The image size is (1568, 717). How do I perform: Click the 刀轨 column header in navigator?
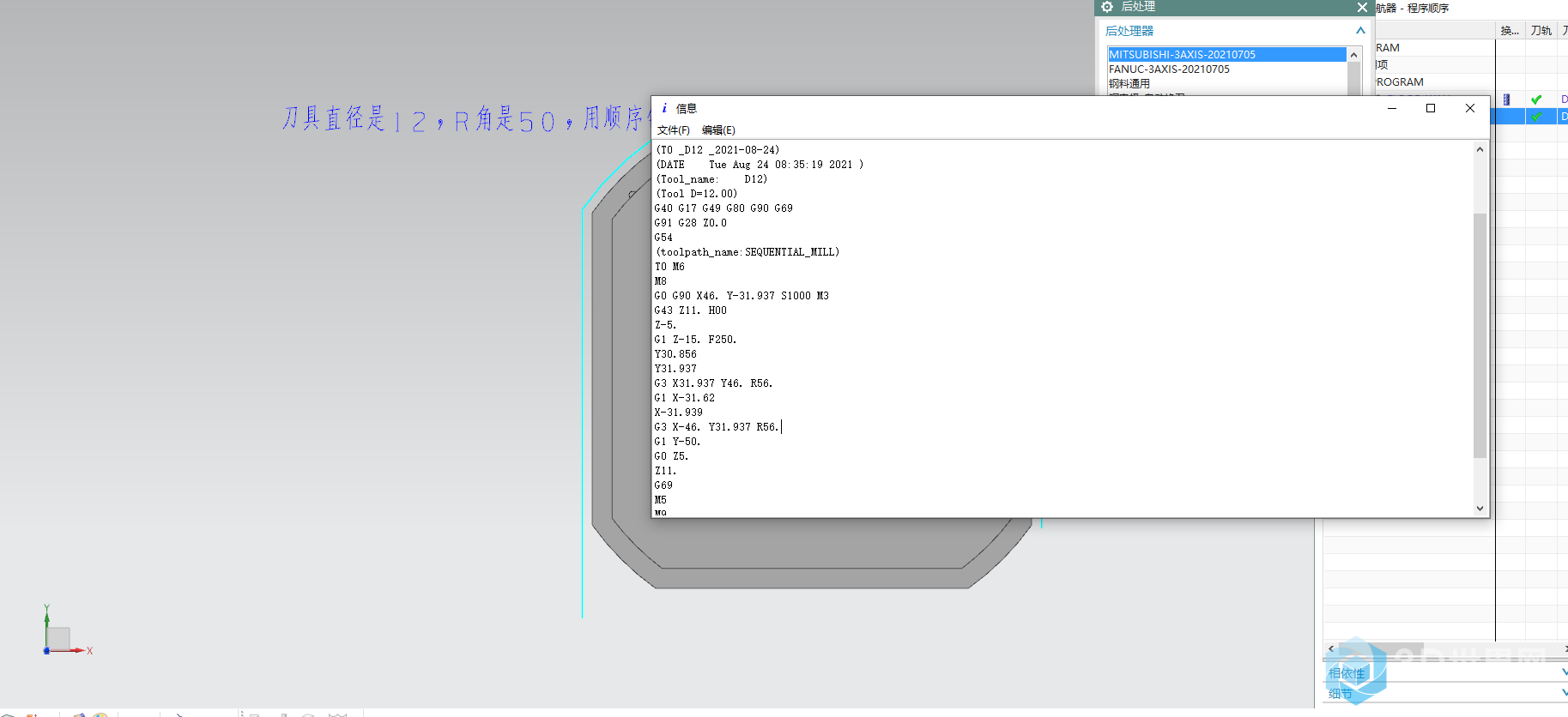pos(1541,31)
